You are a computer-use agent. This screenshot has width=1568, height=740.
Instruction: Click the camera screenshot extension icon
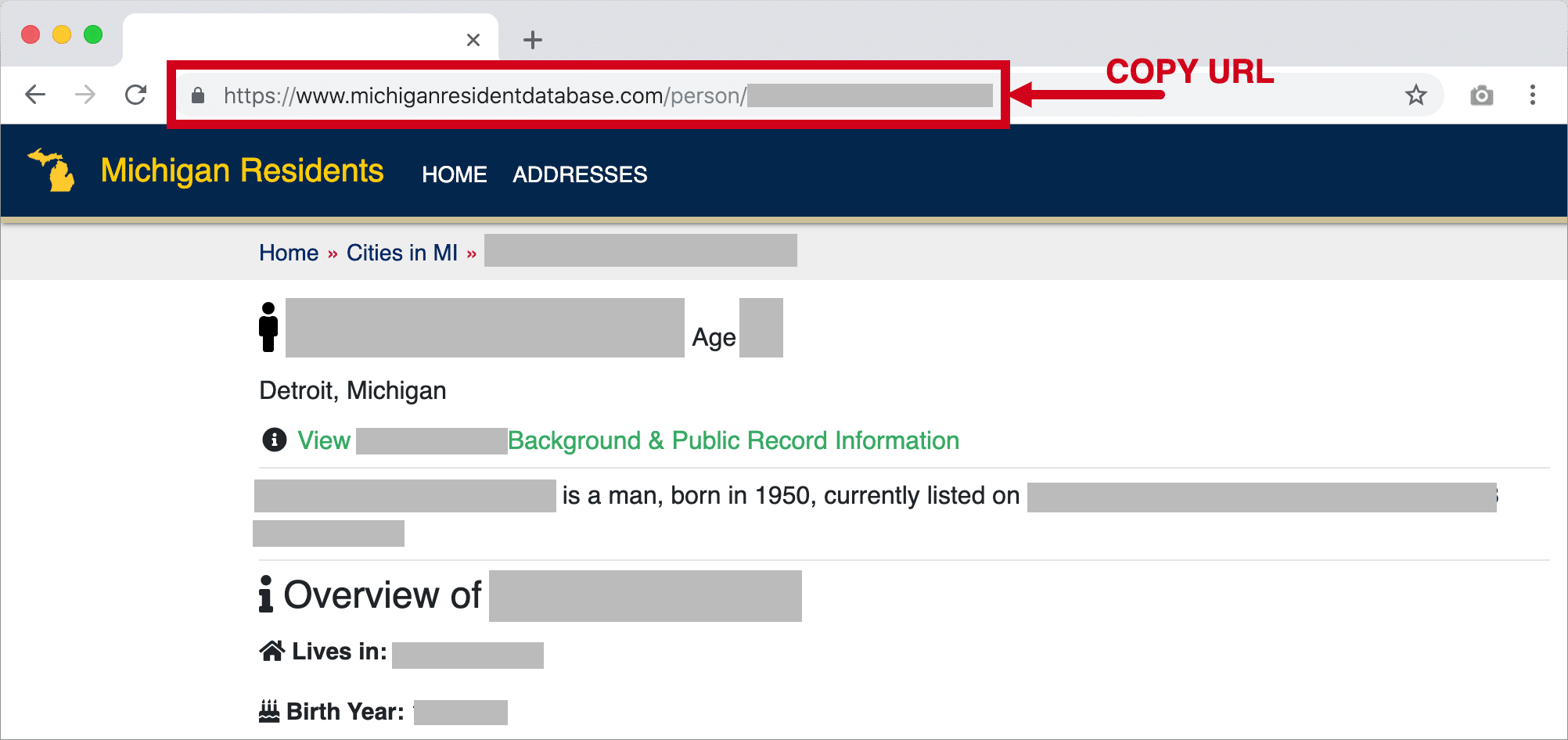point(1481,95)
